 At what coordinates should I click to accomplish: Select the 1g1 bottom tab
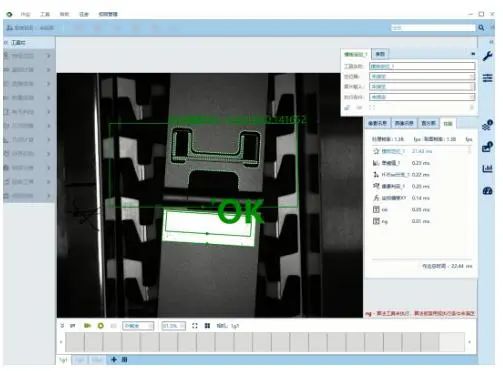pos(63,360)
